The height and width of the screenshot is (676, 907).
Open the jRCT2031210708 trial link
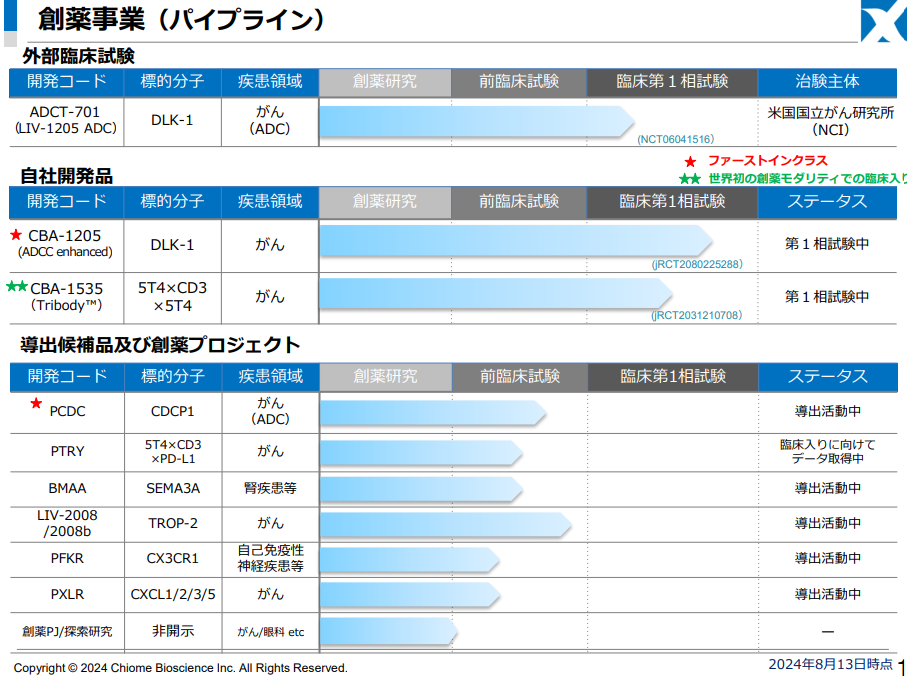[696, 315]
